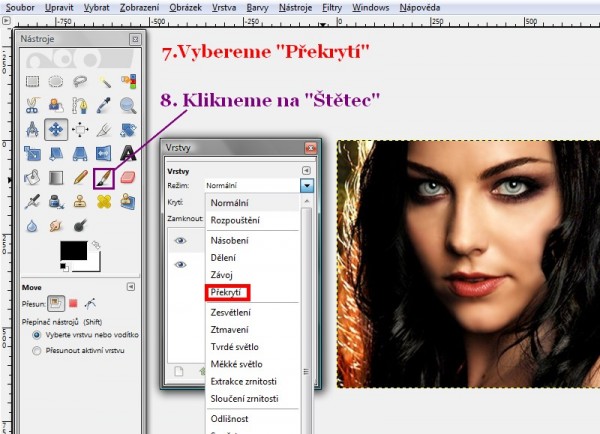Select the Smudge finger tool
Screen dimensions: 600x434
coord(56,226)
